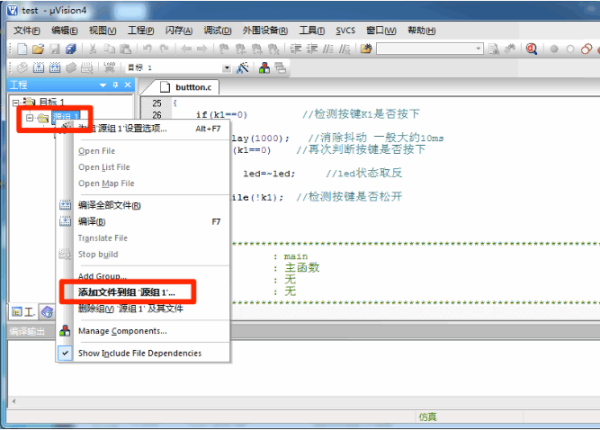Open the 编辑(E) menu
This screenshot has height=430, width=600.
click(x=64, y=30)
